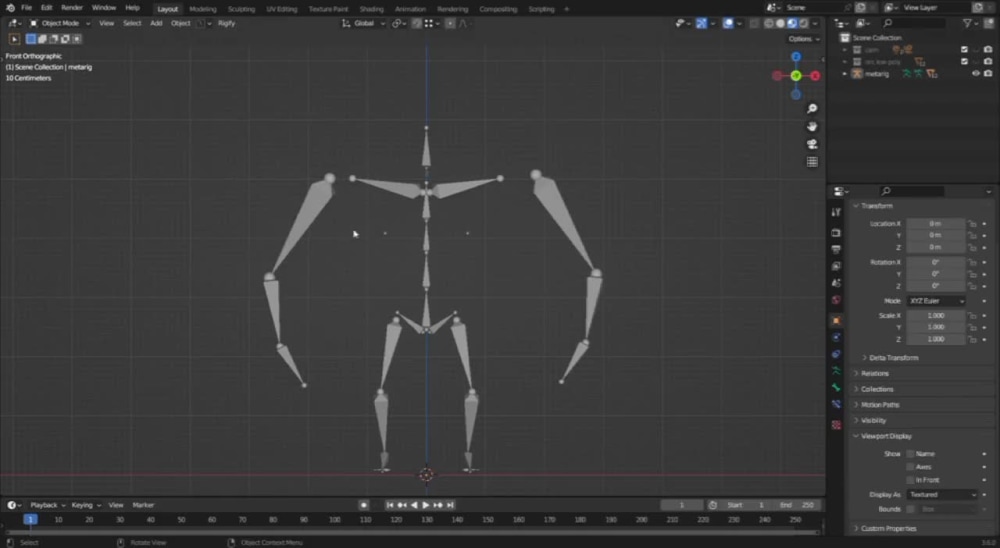This screenshot has width=1000, height=548.
Task: Toggle metarig render camera icon in outliner
Action: coord(988,73)
